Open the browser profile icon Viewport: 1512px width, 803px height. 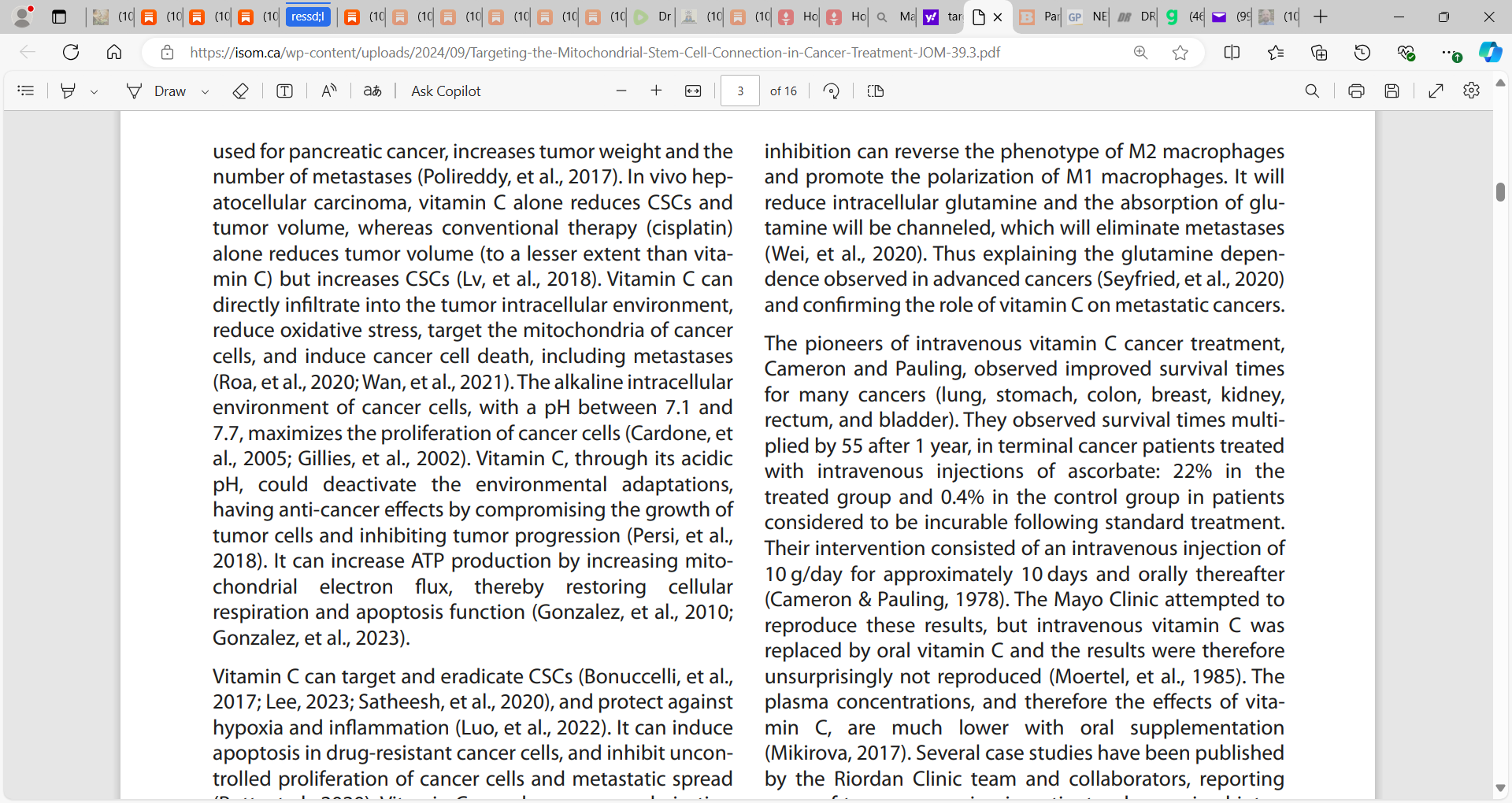pos(24,17)
